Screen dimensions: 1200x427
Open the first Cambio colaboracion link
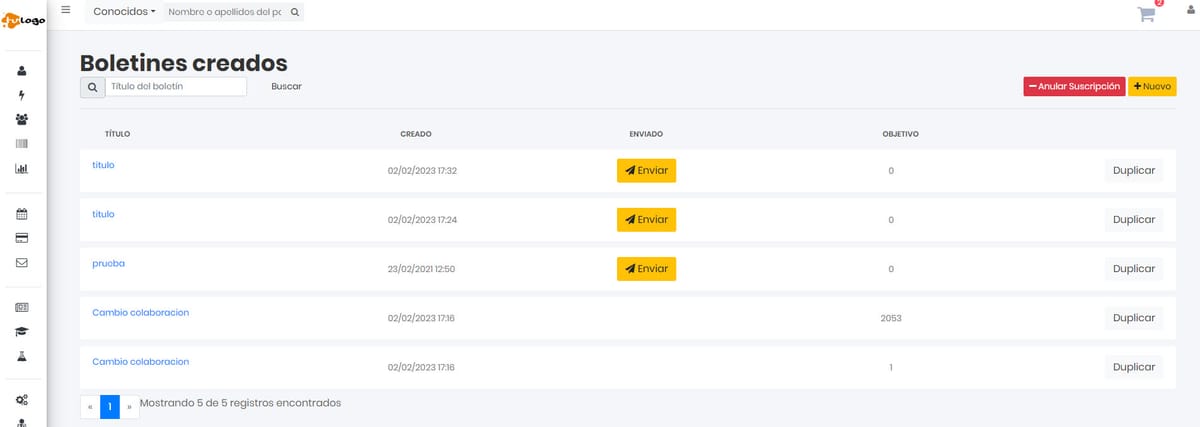click(140, 313)
